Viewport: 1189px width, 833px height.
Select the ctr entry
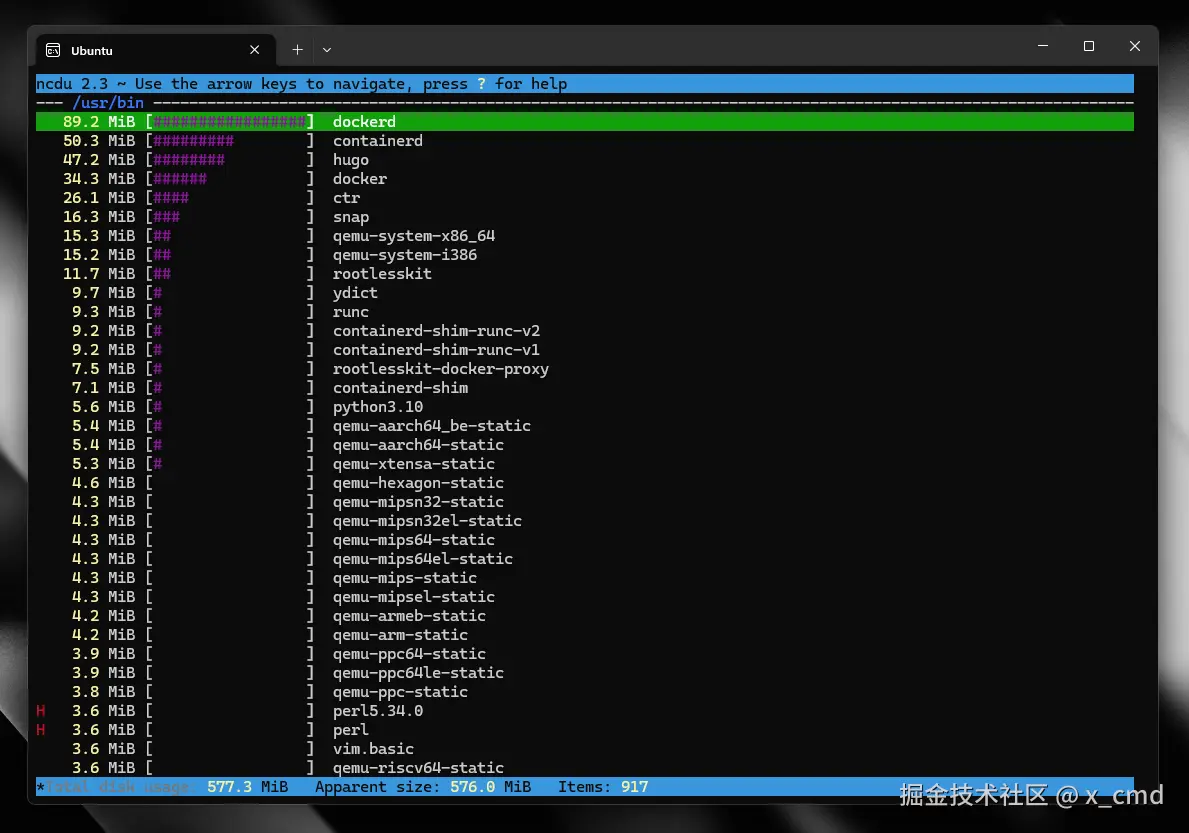[x=585, y=198]
